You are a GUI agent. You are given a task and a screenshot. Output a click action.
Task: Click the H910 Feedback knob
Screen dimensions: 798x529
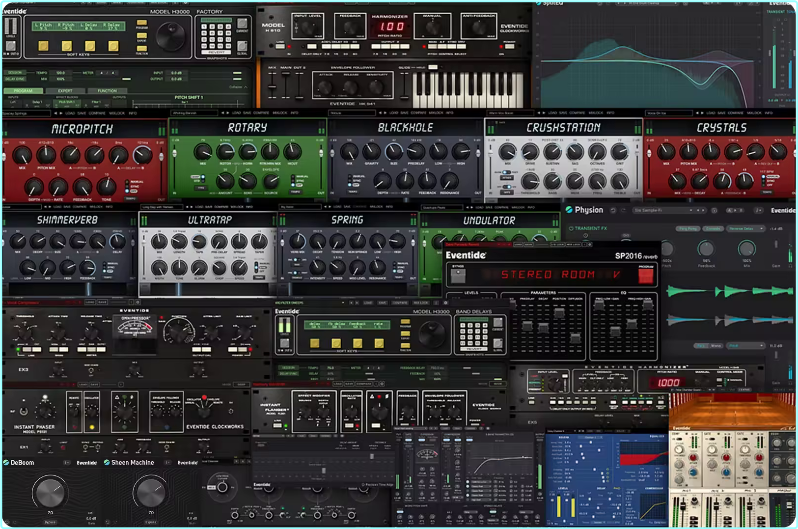pyautogui.click(x=350, y=27)
